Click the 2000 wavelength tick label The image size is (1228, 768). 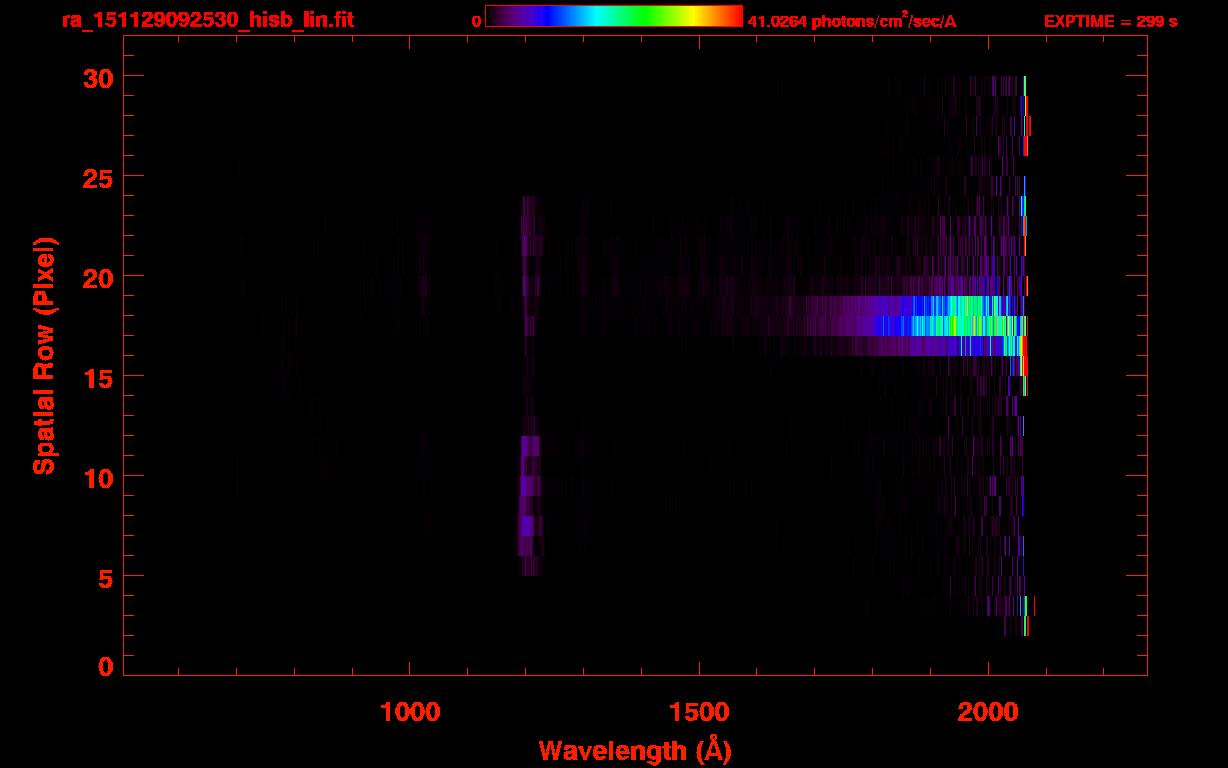click(x=988, y=712)
